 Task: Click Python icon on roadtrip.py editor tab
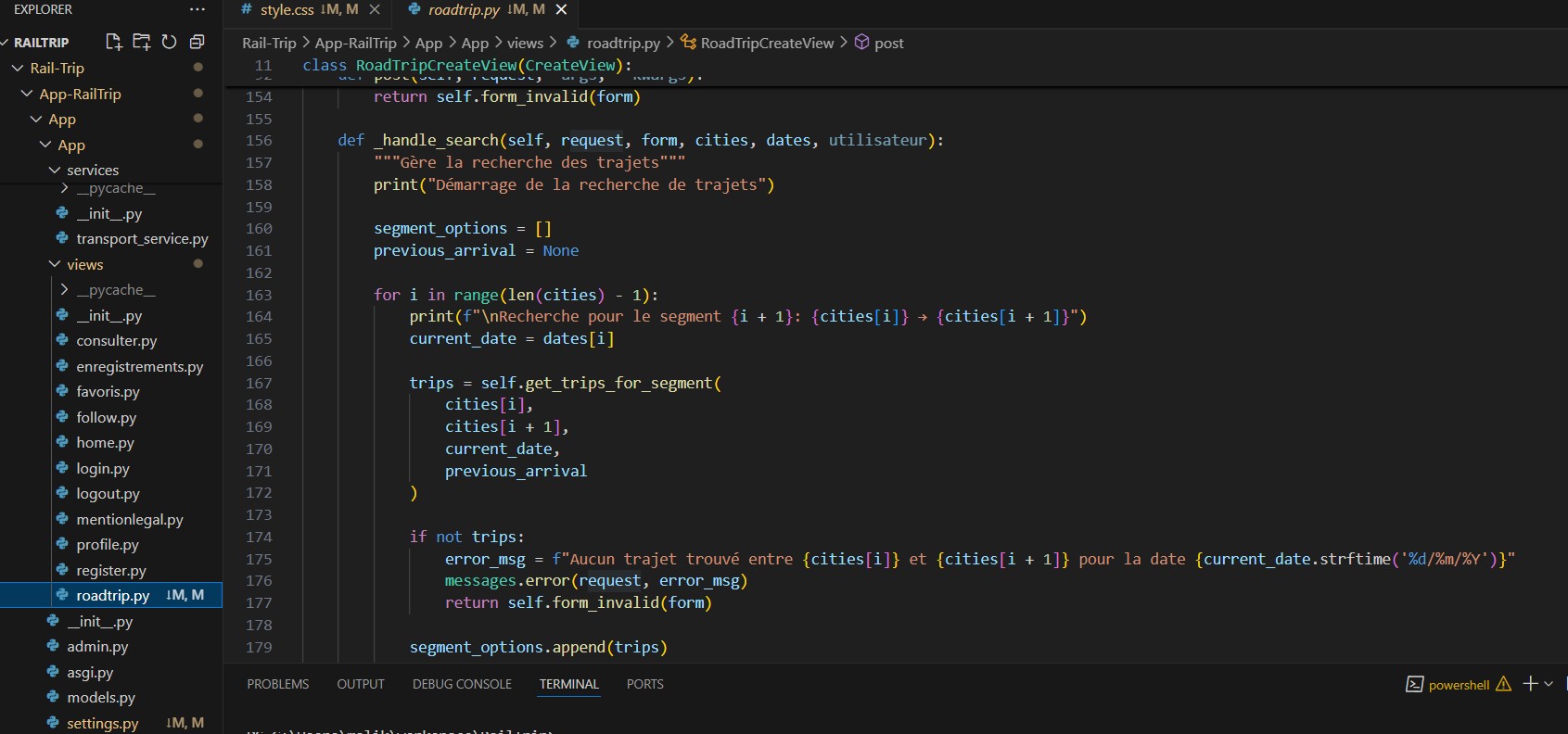coord(414,9)
